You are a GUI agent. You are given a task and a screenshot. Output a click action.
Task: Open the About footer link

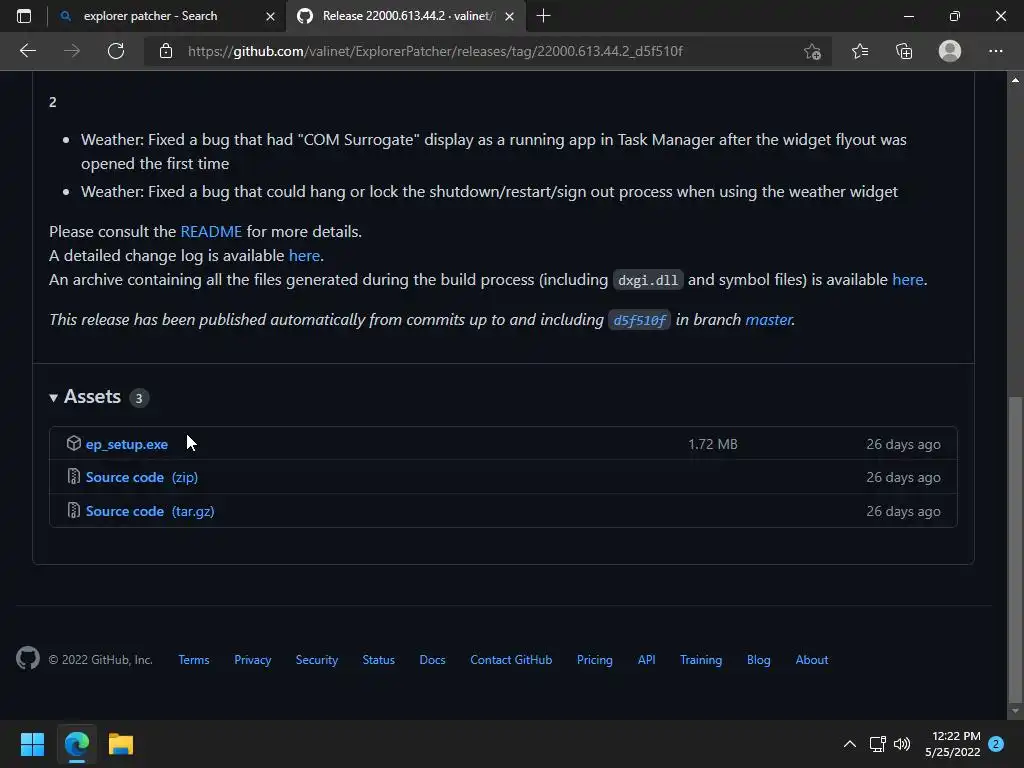812,660
